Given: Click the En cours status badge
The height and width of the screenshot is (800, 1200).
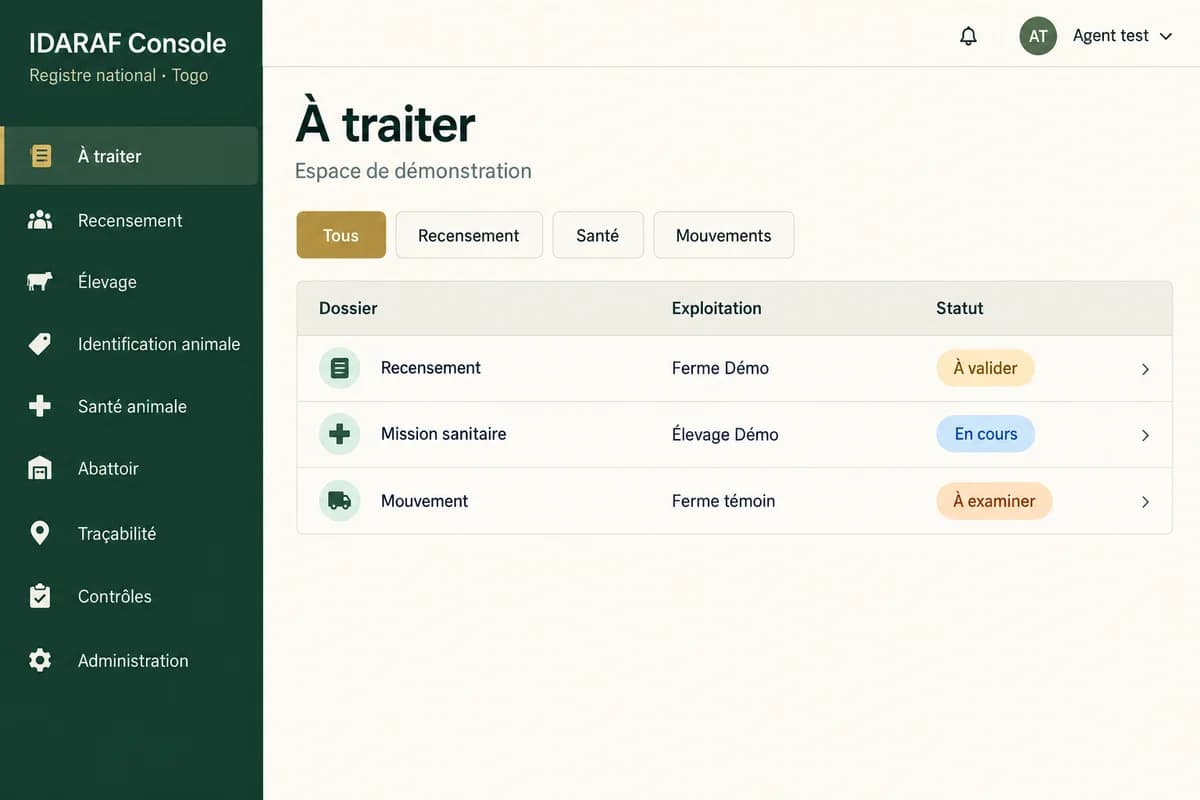Looking at the screenshot, I should coord(985,434).
